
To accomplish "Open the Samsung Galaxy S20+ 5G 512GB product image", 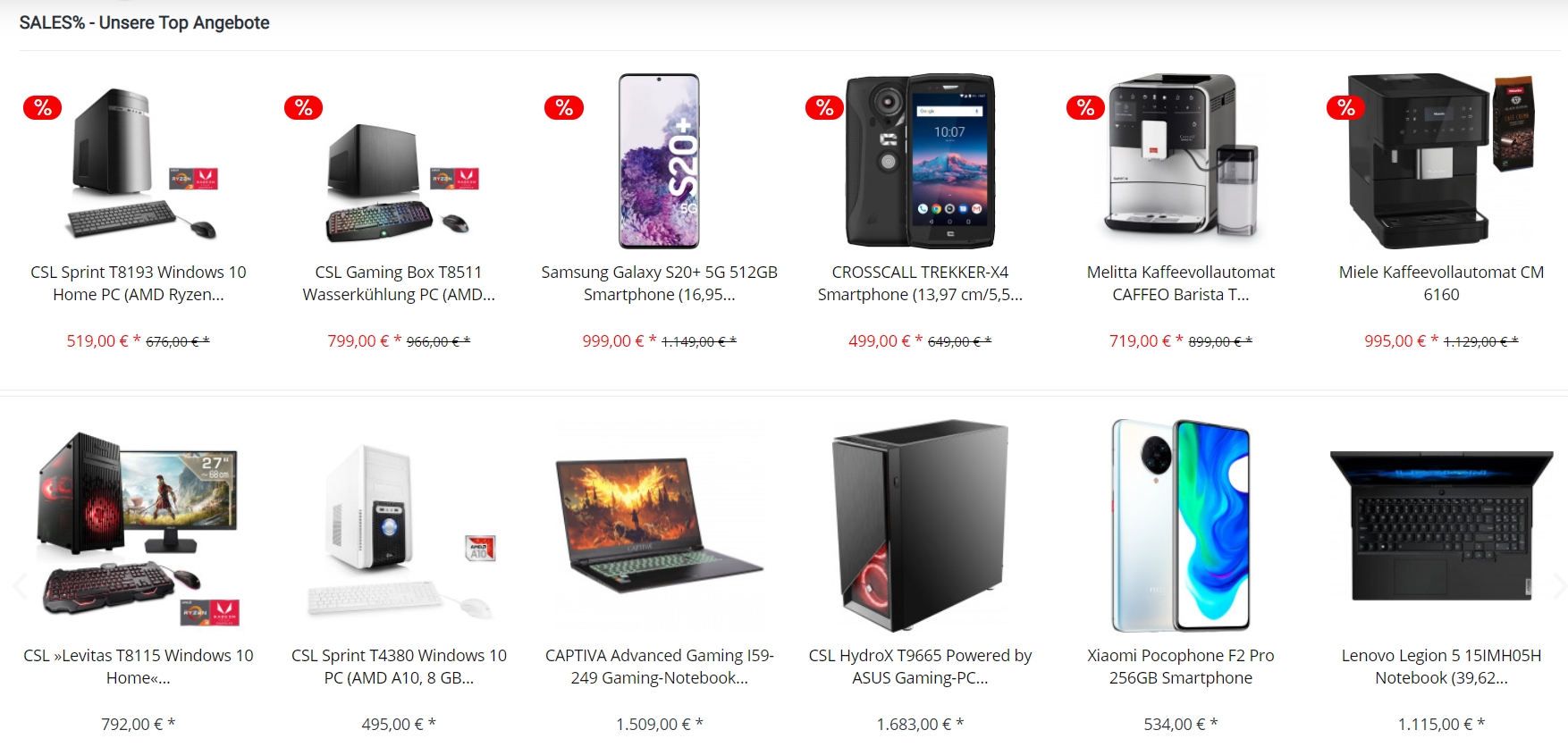I will pyautogui.click(x=660, y=161).
